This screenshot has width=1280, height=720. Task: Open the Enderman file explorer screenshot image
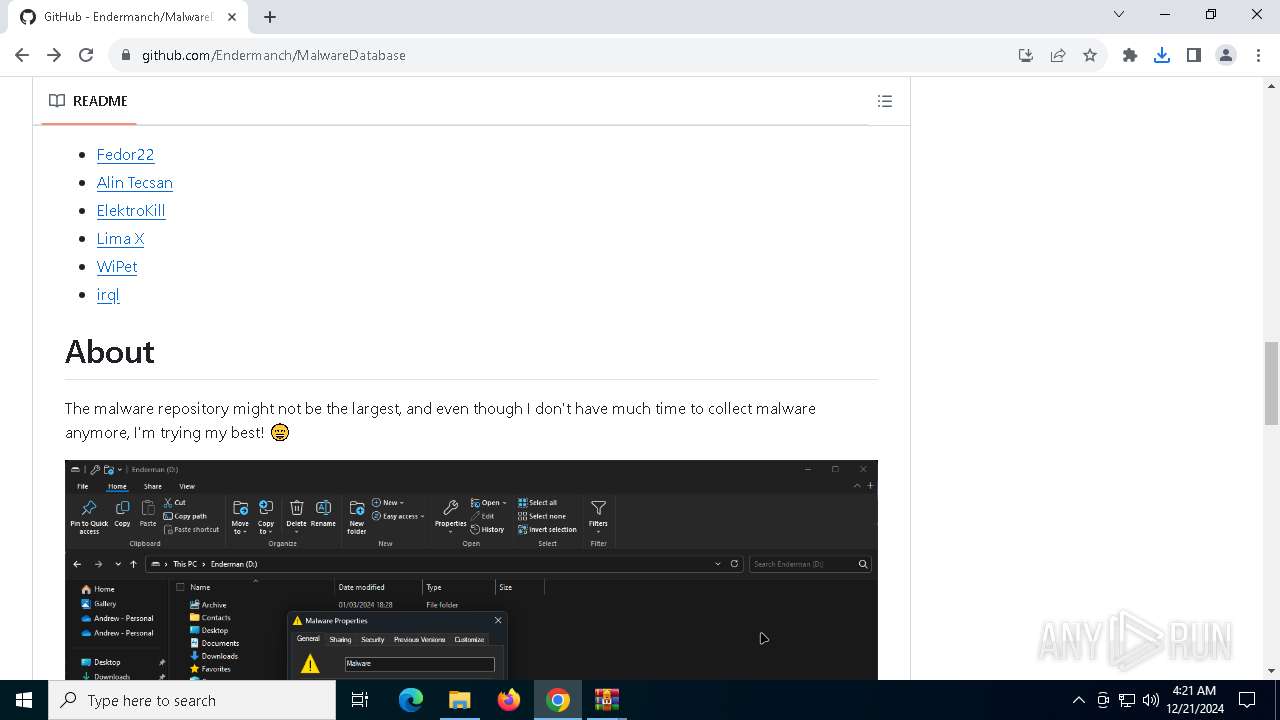click(x=471, y=570)
